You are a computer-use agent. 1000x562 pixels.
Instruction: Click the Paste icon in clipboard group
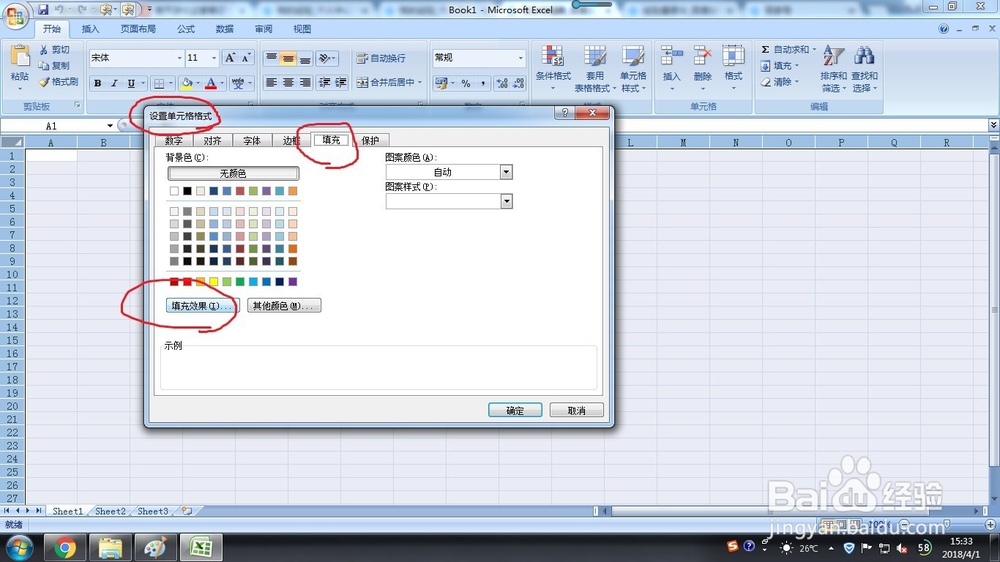click(20, 56)
